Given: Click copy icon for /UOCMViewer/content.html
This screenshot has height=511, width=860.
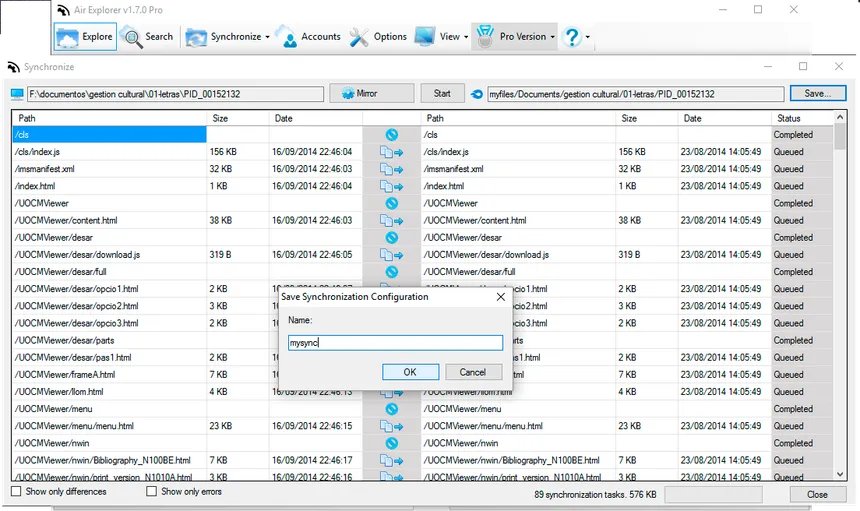Looking at the screenshot, I should pos(392,221).
